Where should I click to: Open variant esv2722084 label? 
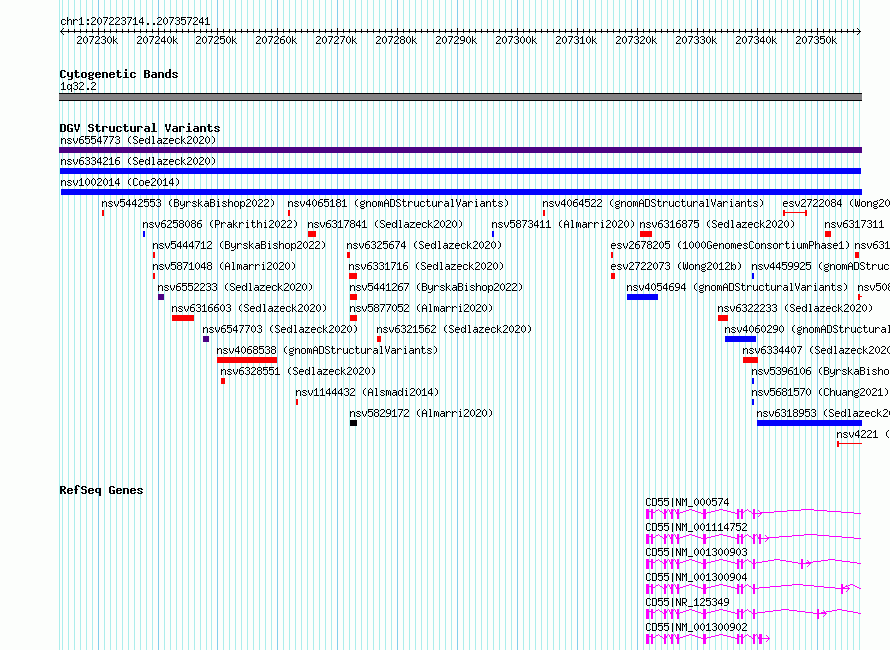[x=836, y=203]
